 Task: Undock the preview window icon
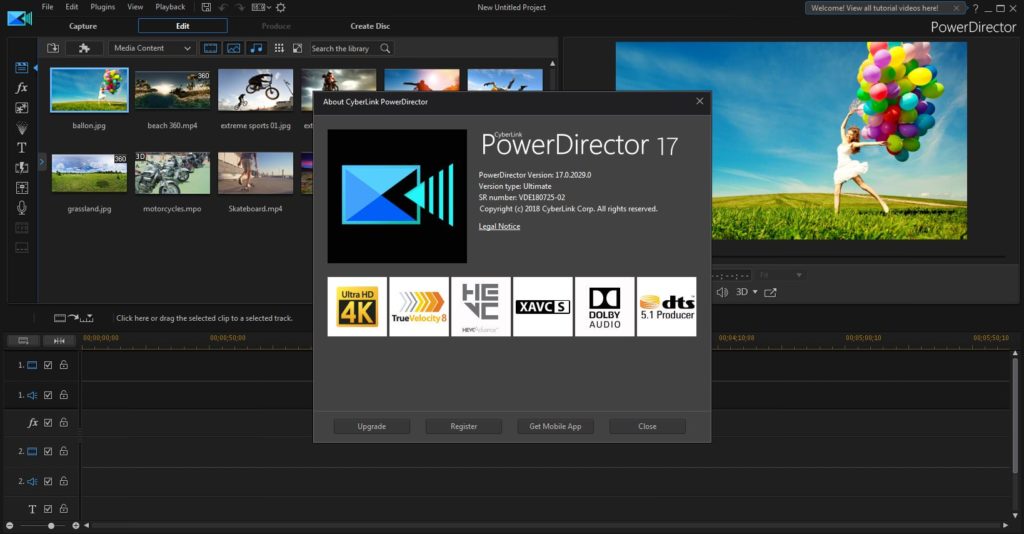tap(770, 292)
